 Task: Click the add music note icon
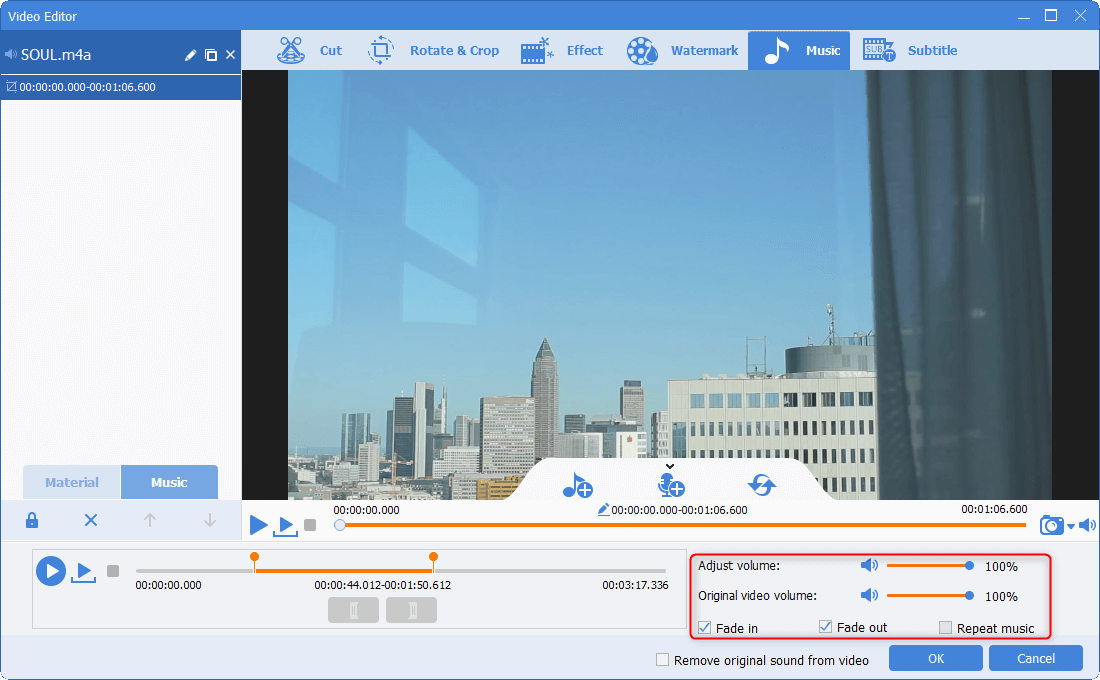click(577, 485)
